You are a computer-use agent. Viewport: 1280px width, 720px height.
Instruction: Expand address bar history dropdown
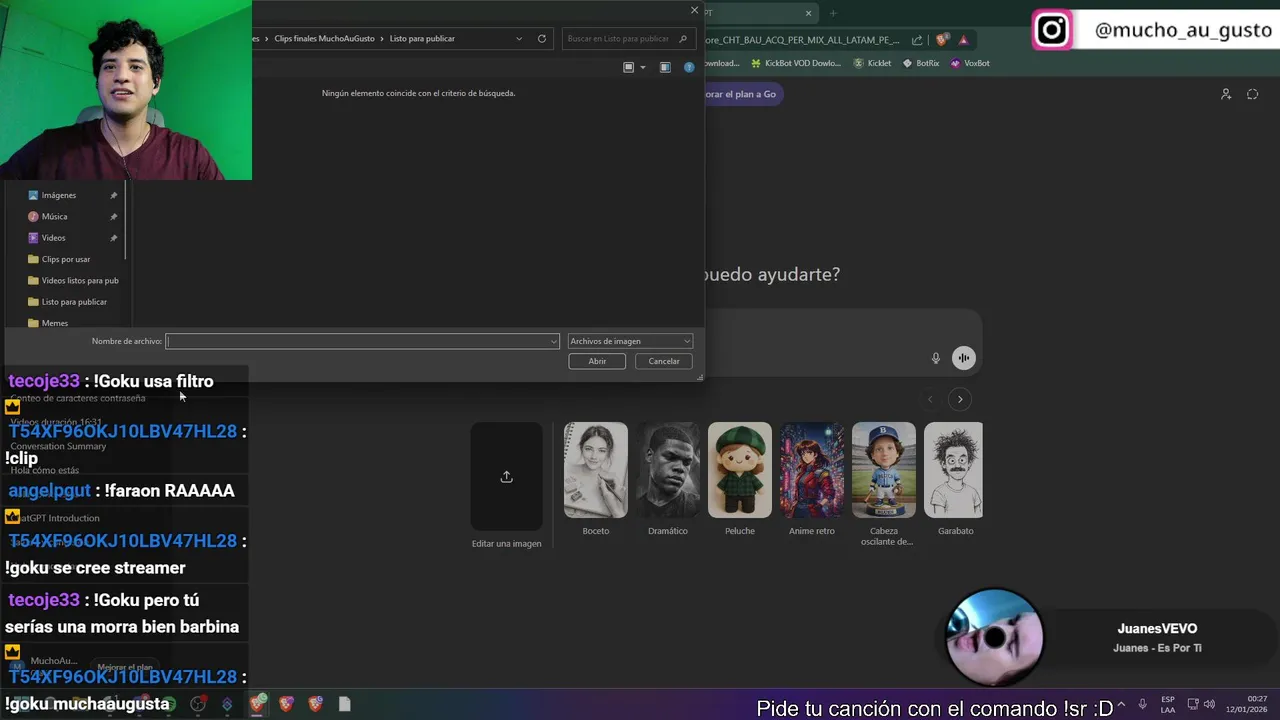(519, 39)
